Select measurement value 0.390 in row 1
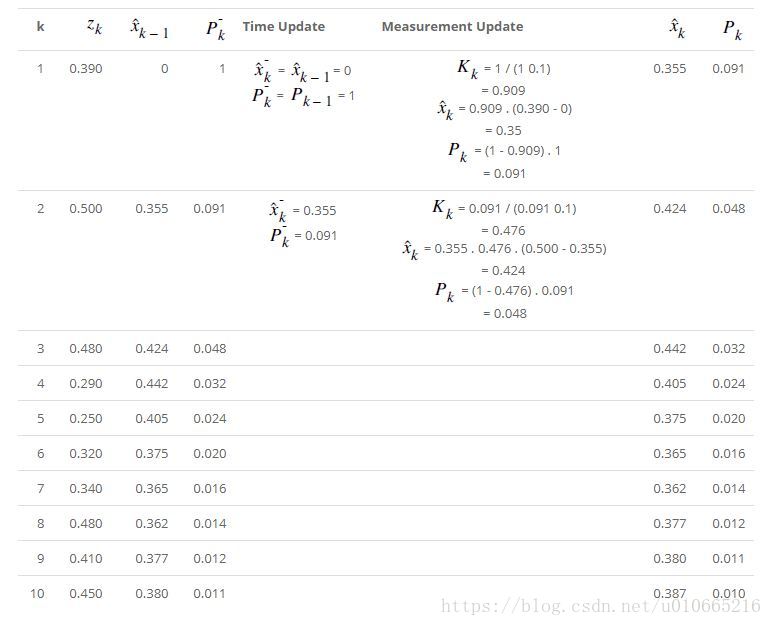The height and width of the screenshot is (626, 772). [85, 69]
